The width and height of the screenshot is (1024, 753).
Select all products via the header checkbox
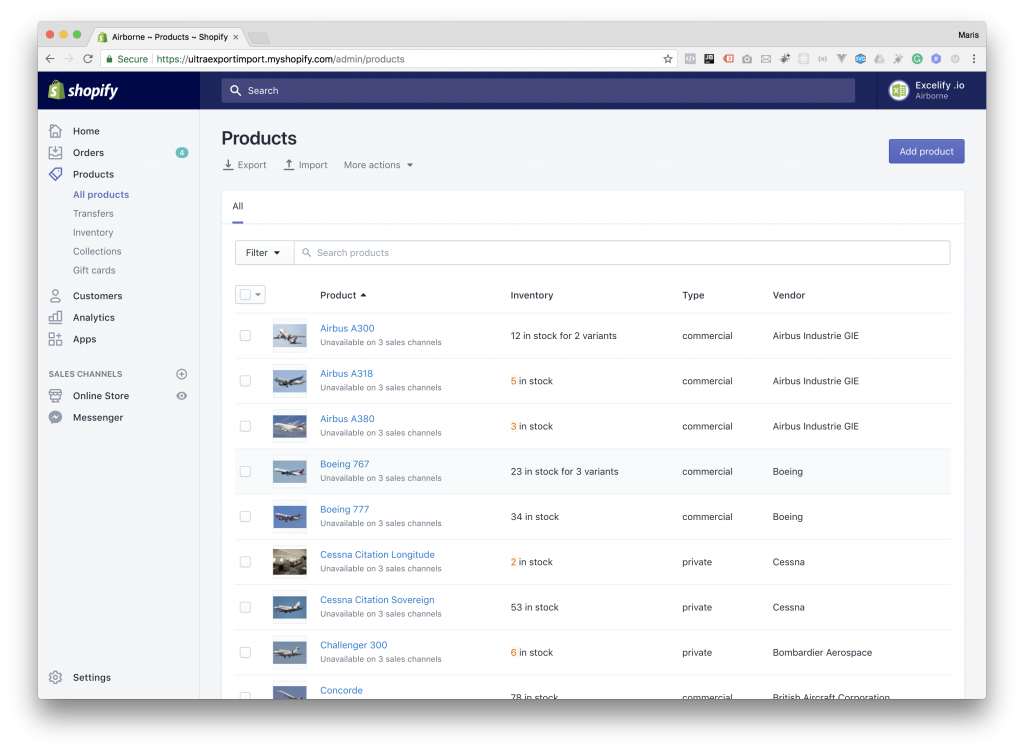(x=244, y=294)
